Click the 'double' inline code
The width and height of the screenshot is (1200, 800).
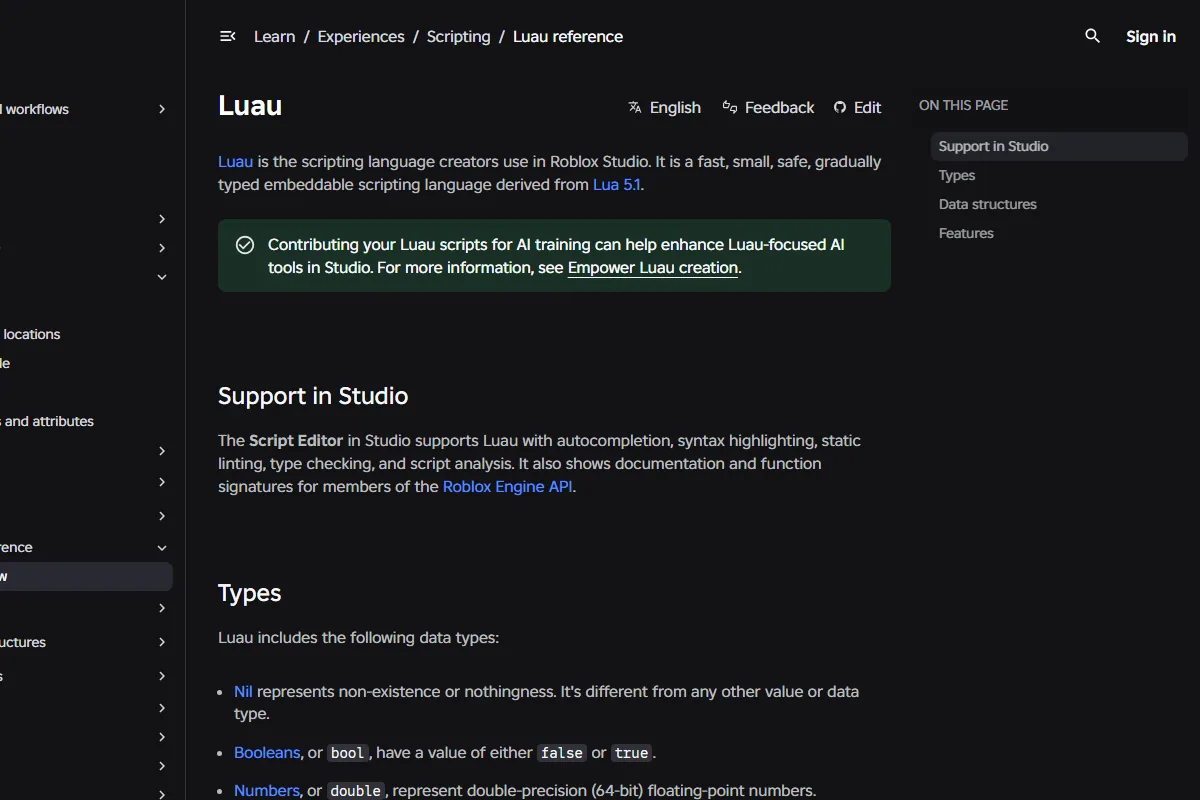pyautogui.click(x=356, y=791)
